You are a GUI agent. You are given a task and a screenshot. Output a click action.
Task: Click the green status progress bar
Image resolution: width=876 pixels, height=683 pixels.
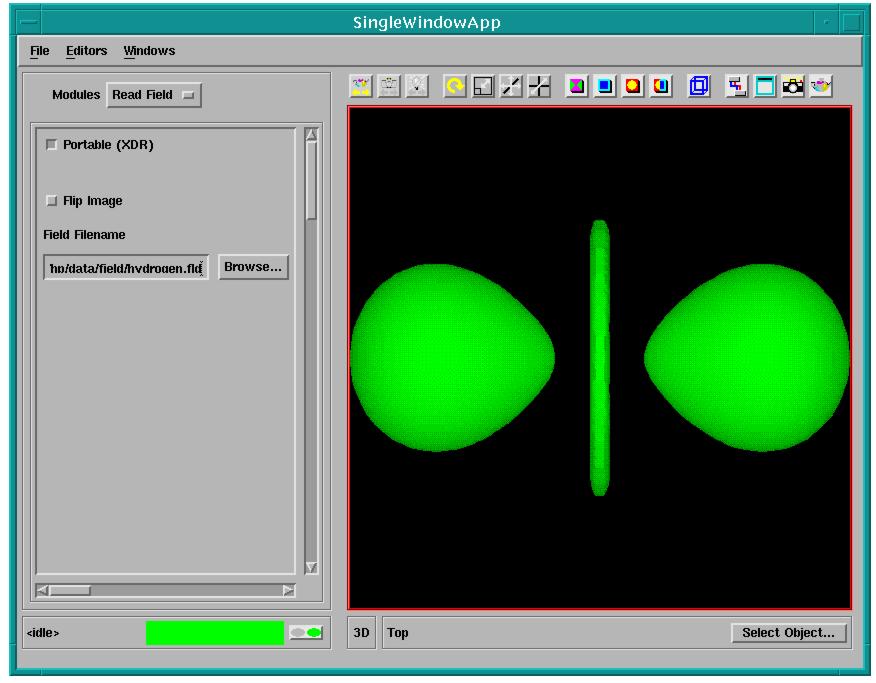214,633
